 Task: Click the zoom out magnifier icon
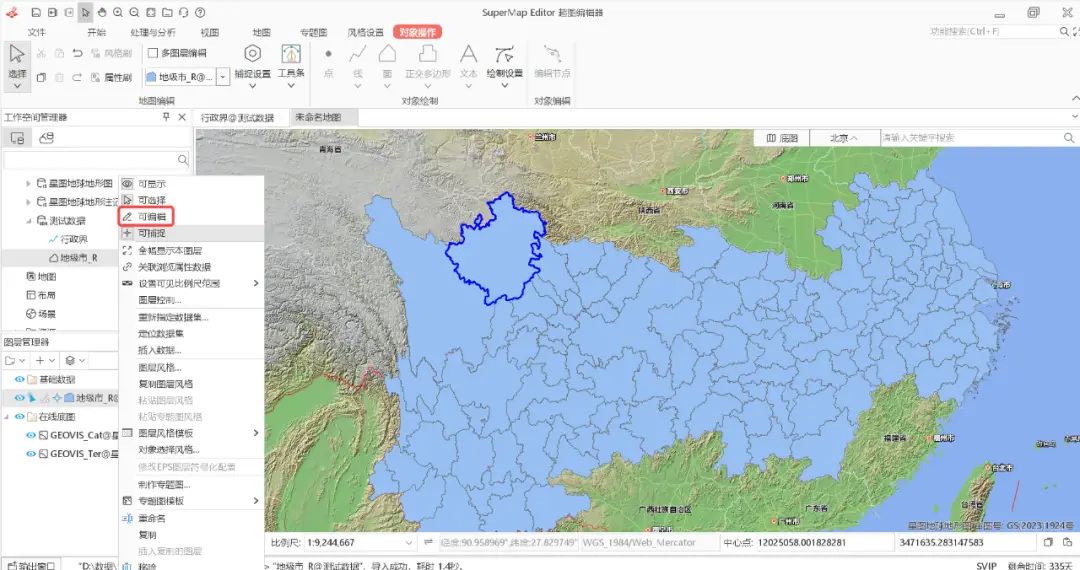tap(134, 12)
